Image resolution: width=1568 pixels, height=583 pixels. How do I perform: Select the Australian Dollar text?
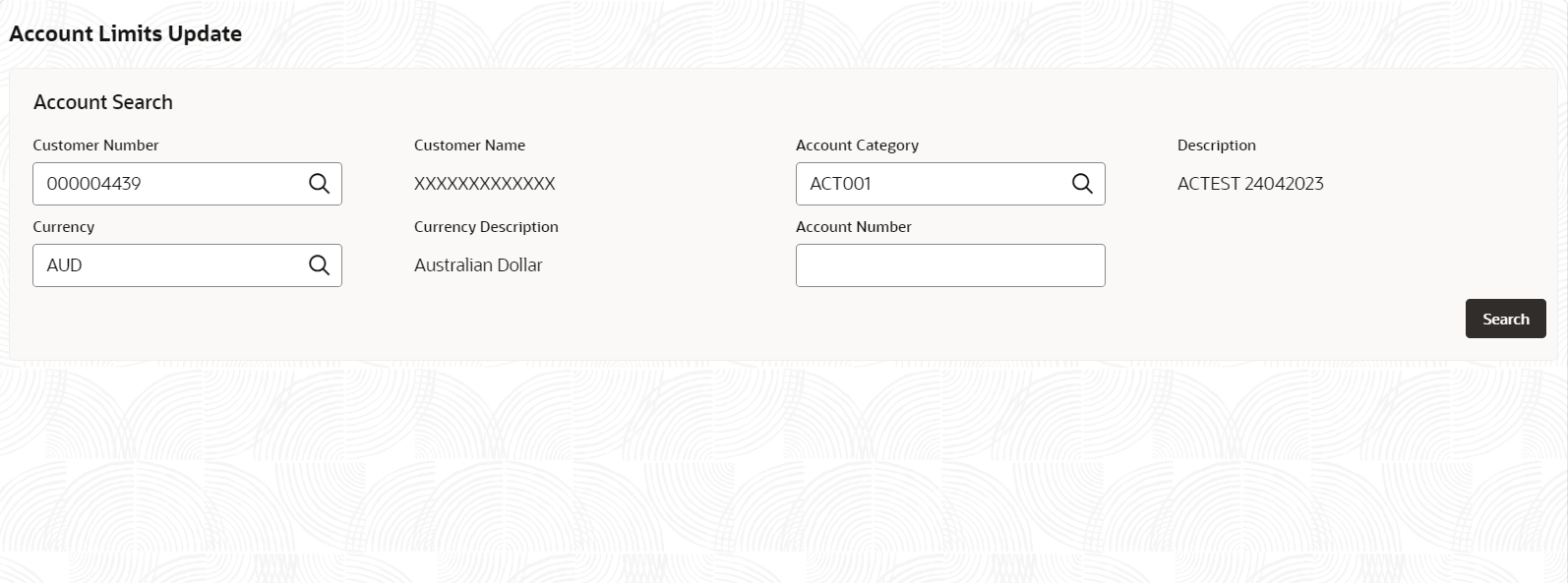478,265
